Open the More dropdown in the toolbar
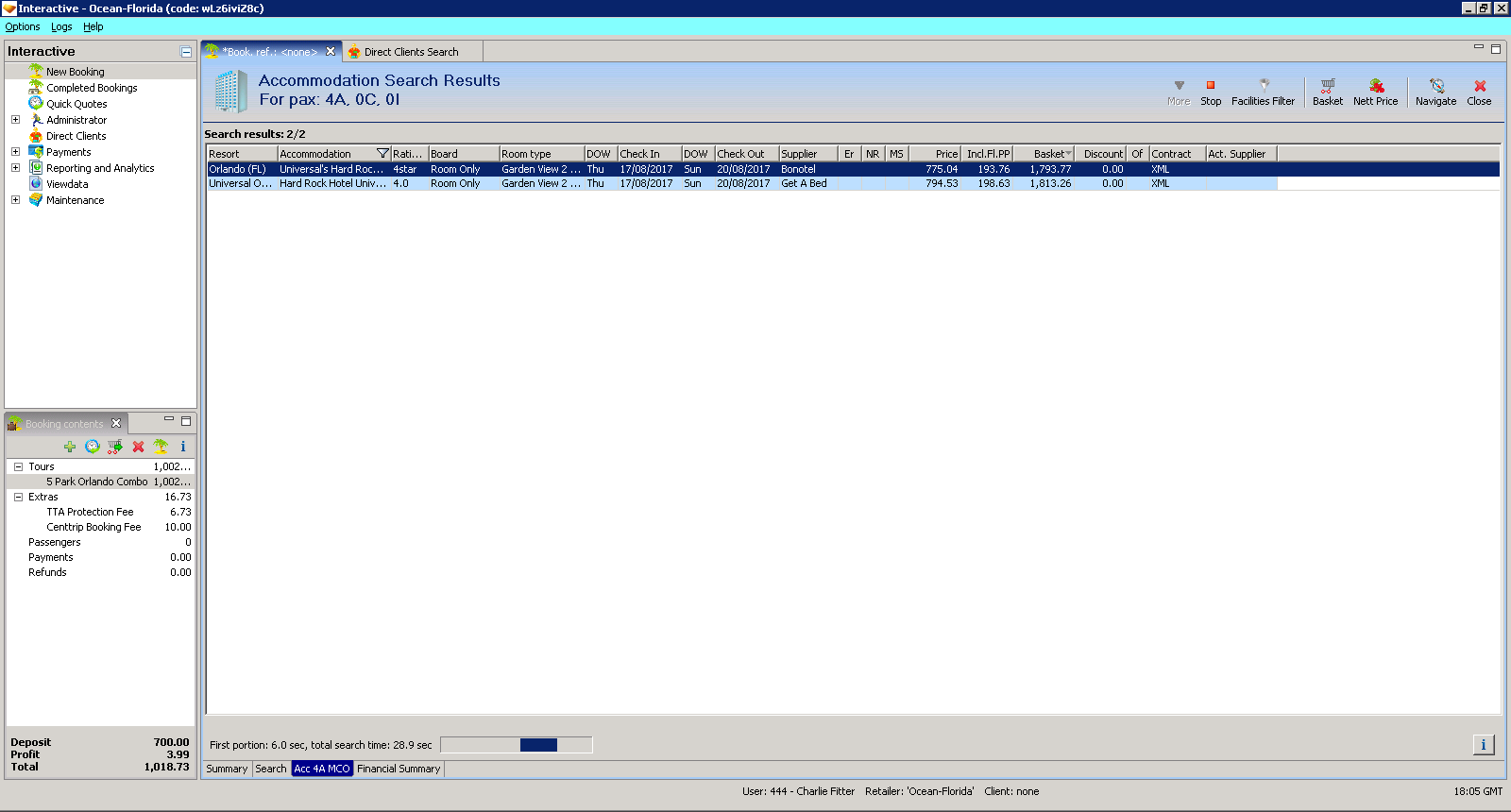Image resolution: width=1511 pixels, height=812 pixels. [1179, 93]
